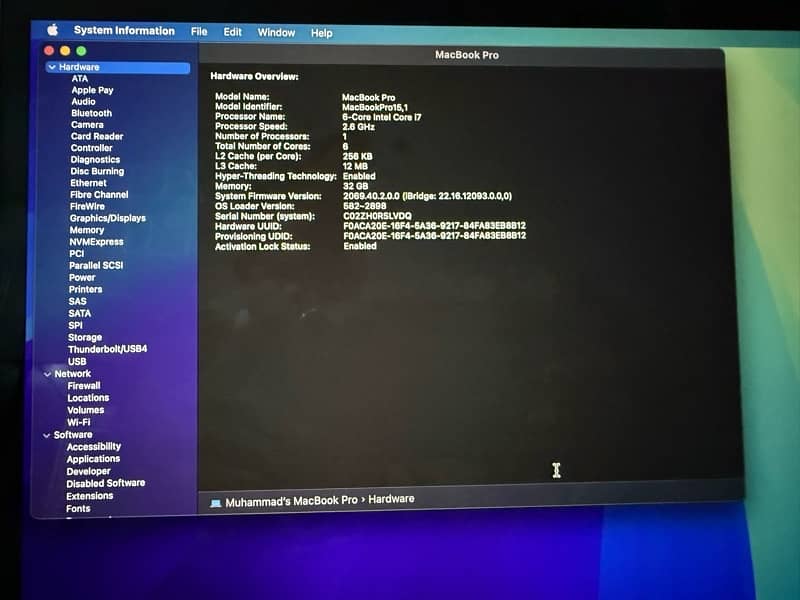
Task: Click the serial number value C02ZH0R5LVDQ
Action: (377, 216)
